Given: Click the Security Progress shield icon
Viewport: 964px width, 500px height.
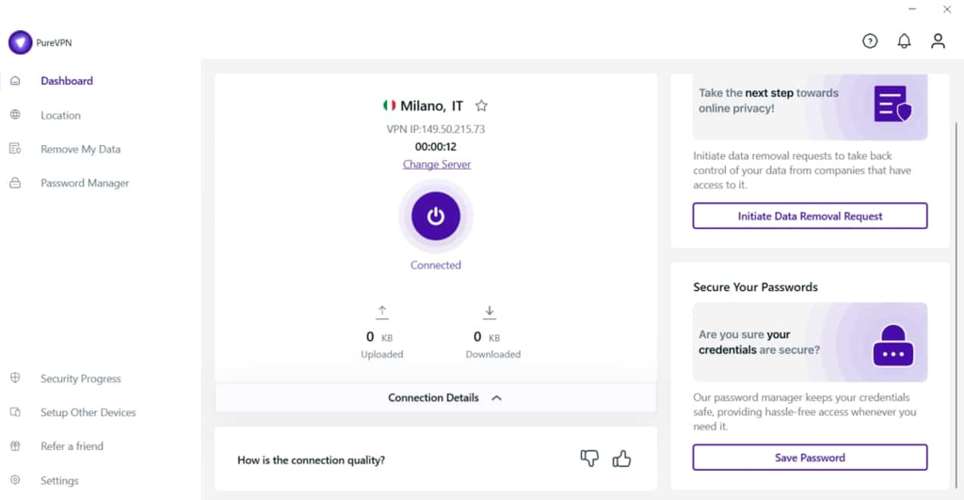Looking at the screenshot, I should (x=15, y=379).
